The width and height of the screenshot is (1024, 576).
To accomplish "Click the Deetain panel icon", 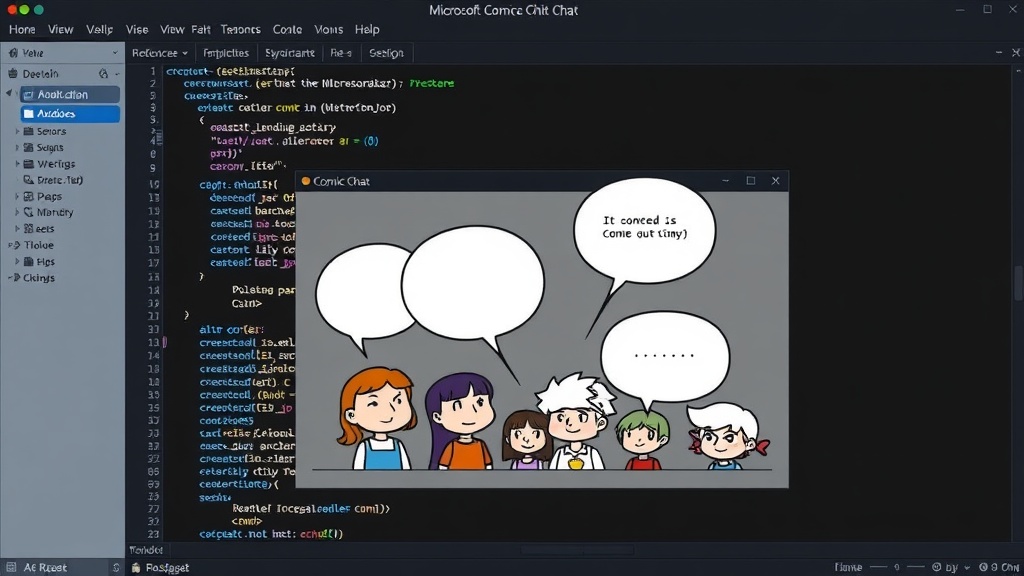I will click(12, 74).
